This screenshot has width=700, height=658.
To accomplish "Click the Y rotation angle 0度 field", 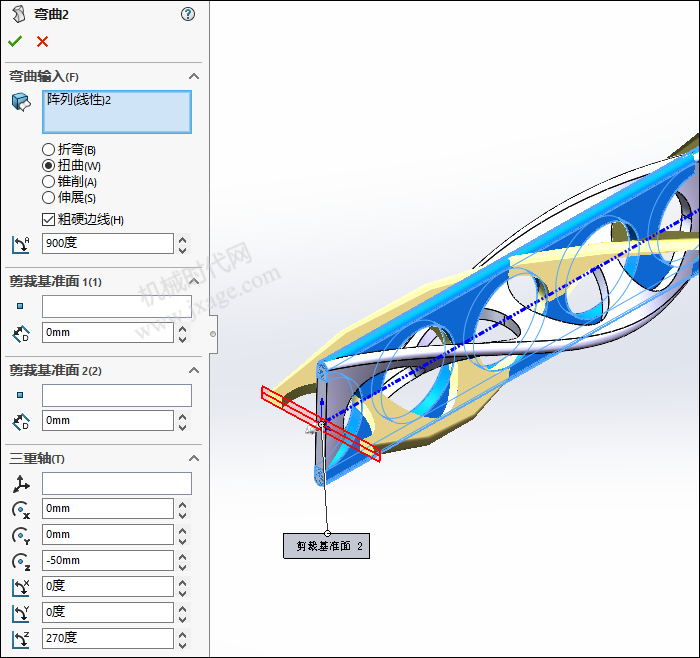I will pos(108,612).
